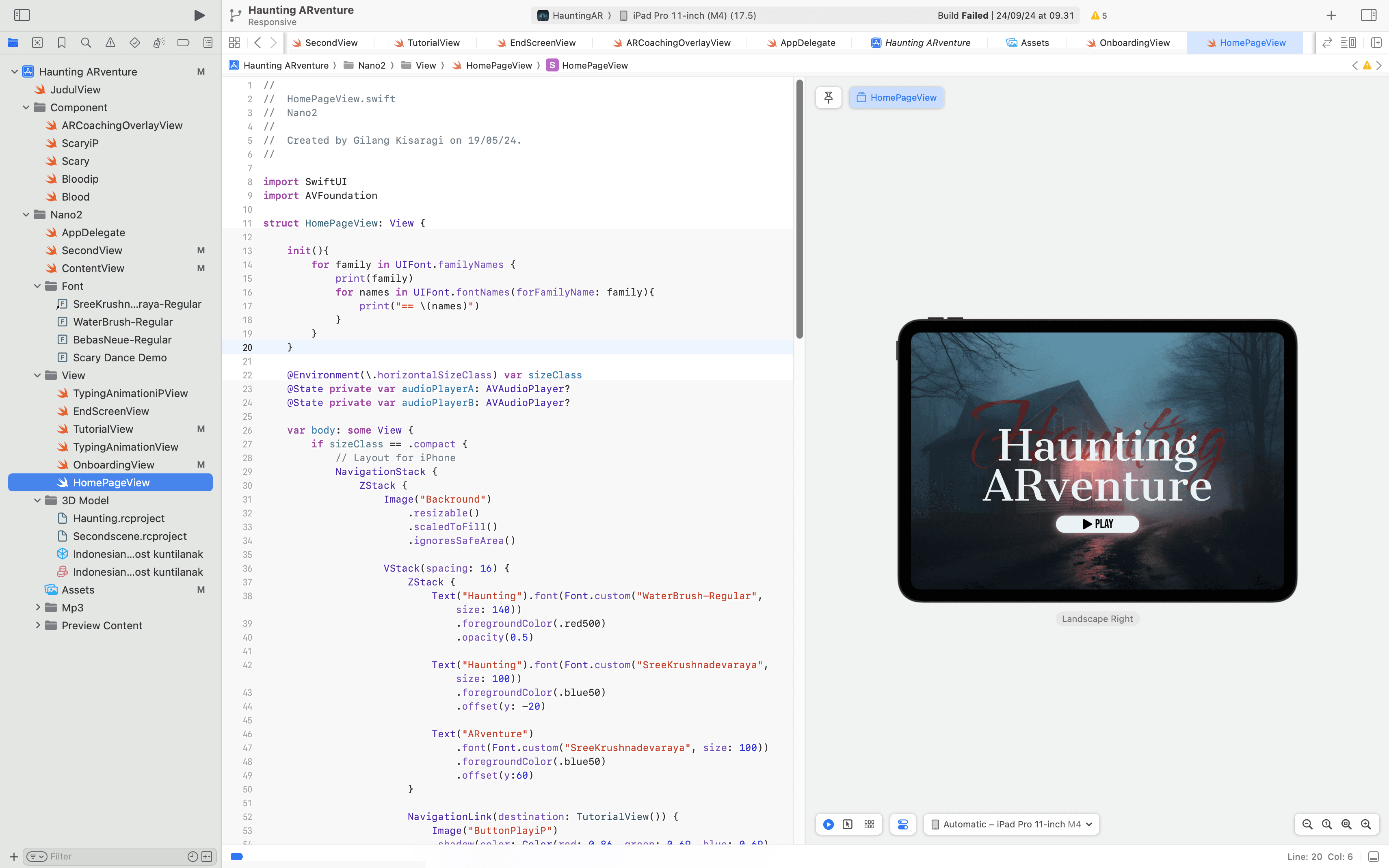Pin the canvas preview
Image resolution: width=1389 pixels, height=868 pixels.
coord(828,97)
